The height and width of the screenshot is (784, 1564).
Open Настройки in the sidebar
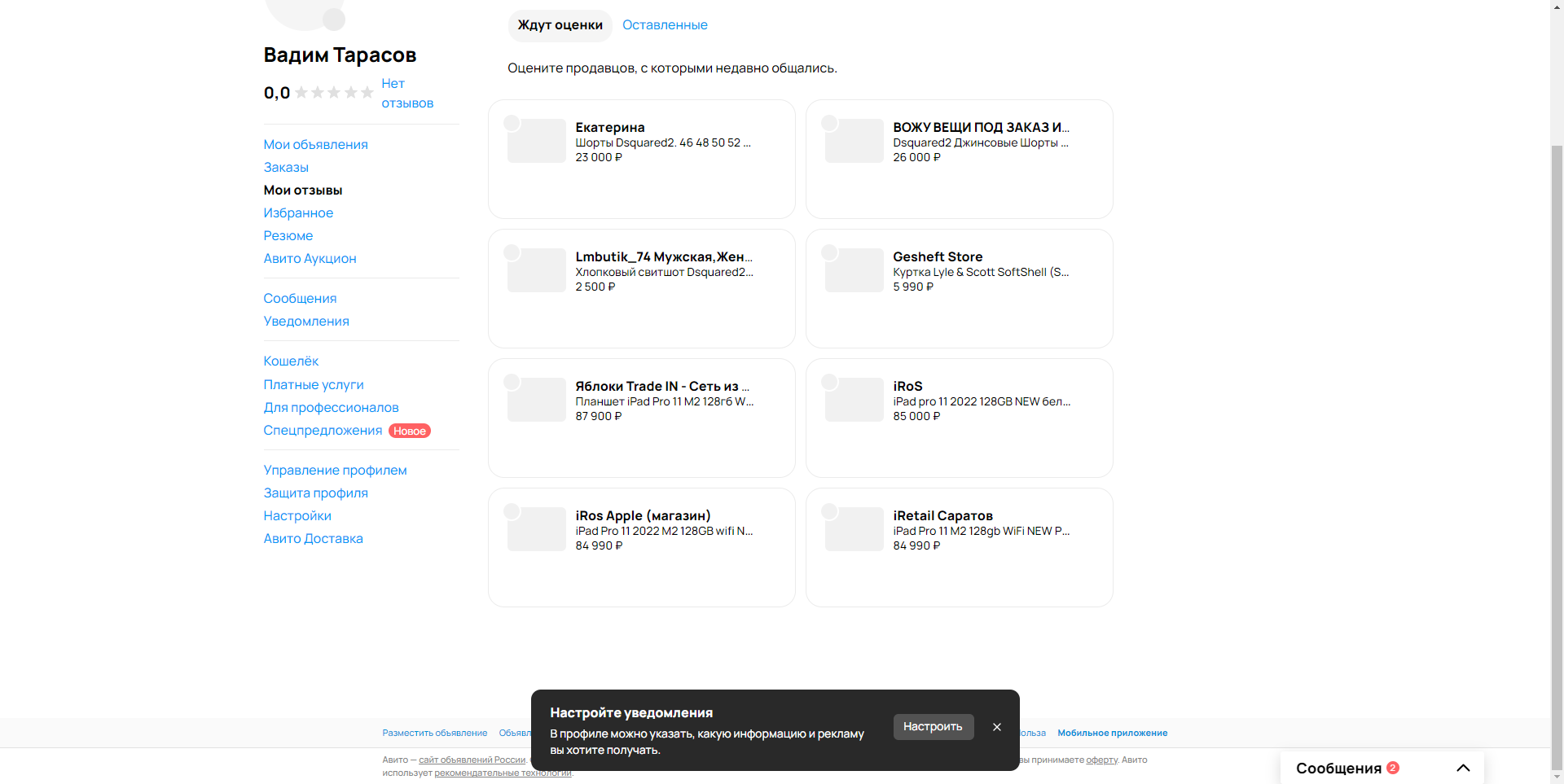[297, 515]
